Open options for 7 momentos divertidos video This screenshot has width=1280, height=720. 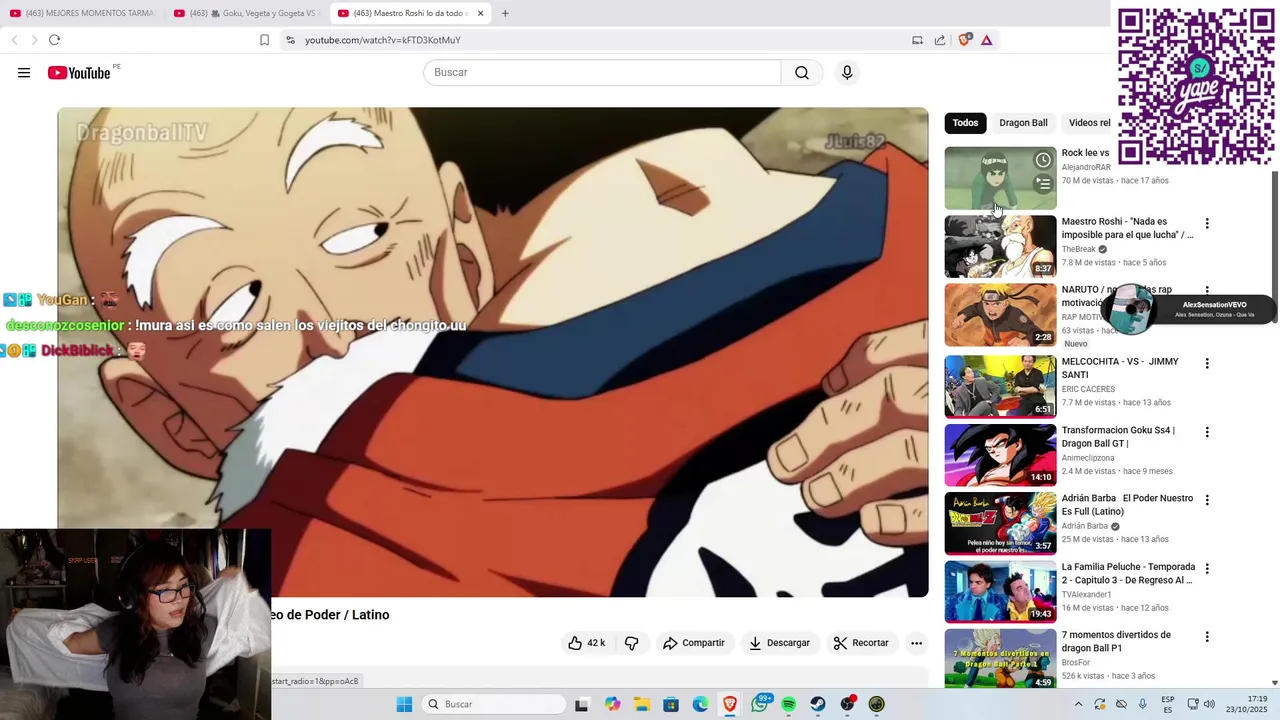(x=1207, y=637)
